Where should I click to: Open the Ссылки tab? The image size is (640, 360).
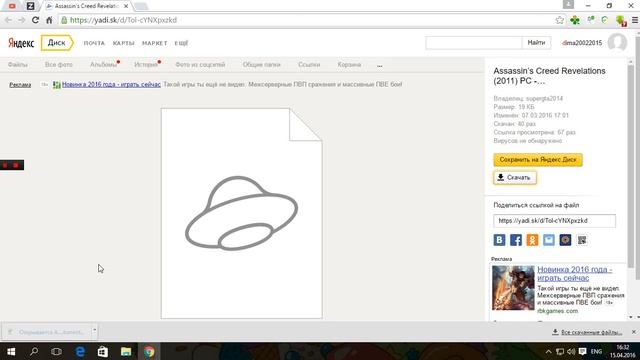point(309,64)
